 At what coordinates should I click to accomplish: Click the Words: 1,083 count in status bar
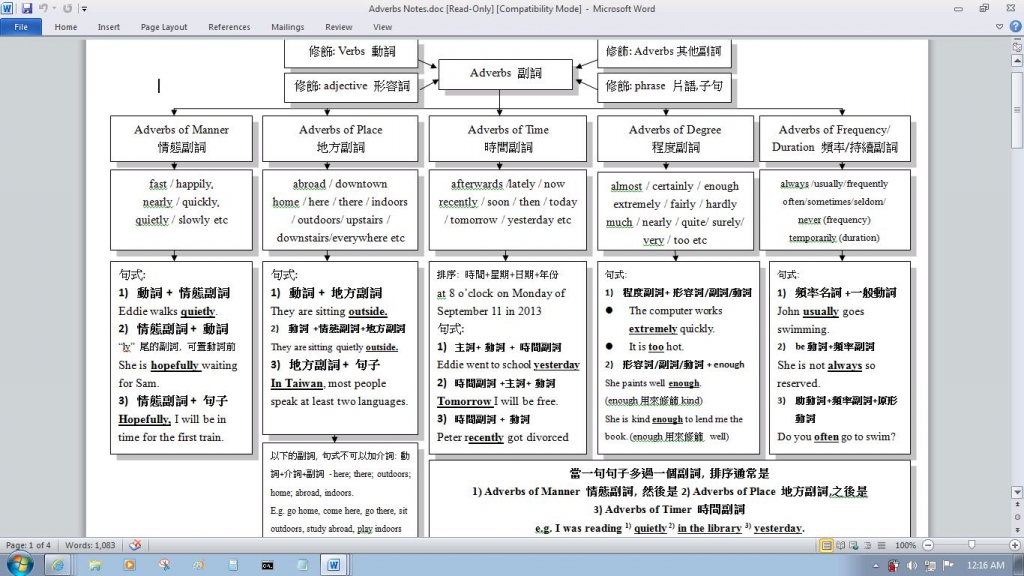[89, 545]
